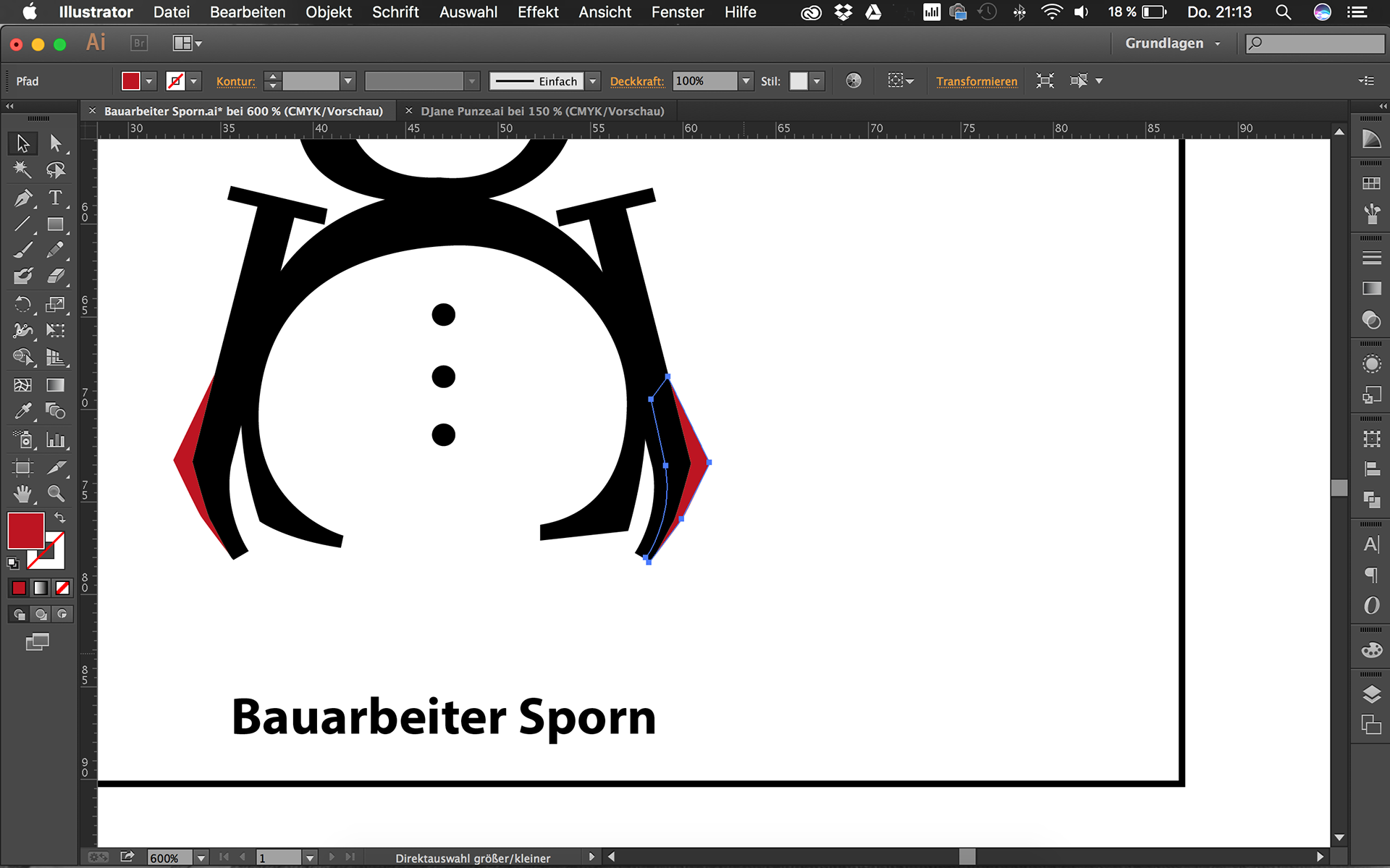Open stroke weight dropdown
Image resolution: width=1390 pixels, height=868 pixels.
[347, 81]
